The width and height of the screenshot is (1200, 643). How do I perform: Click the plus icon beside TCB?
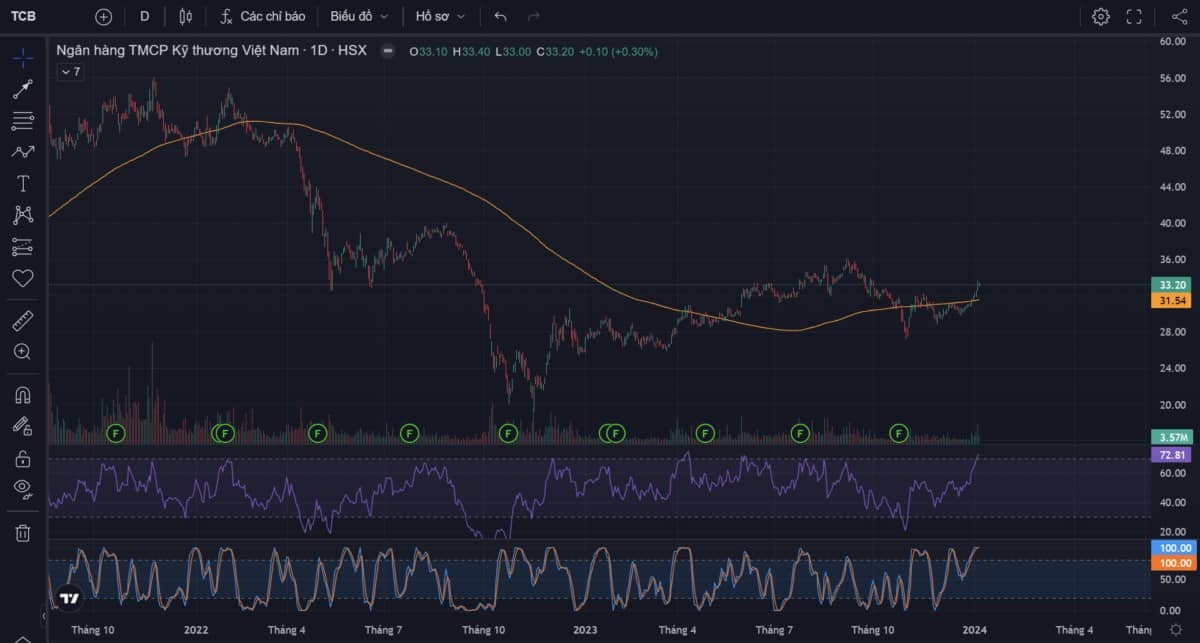[x=103, y=16]
